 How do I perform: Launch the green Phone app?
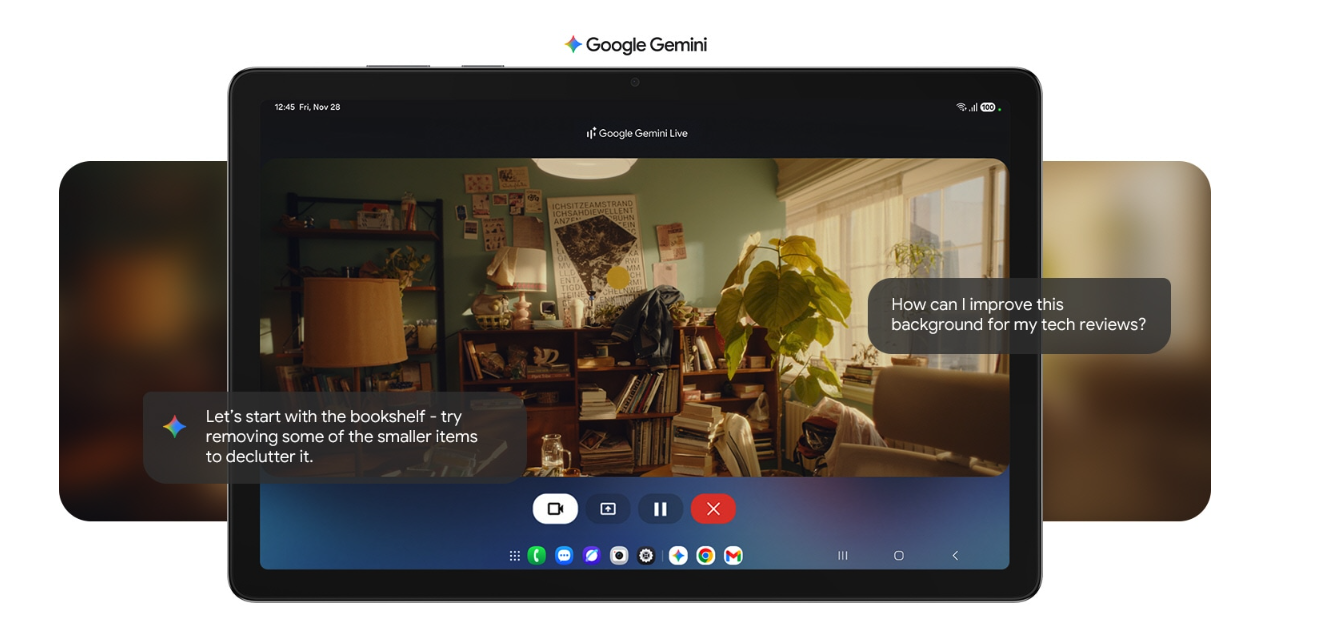[x=537, y=556]
